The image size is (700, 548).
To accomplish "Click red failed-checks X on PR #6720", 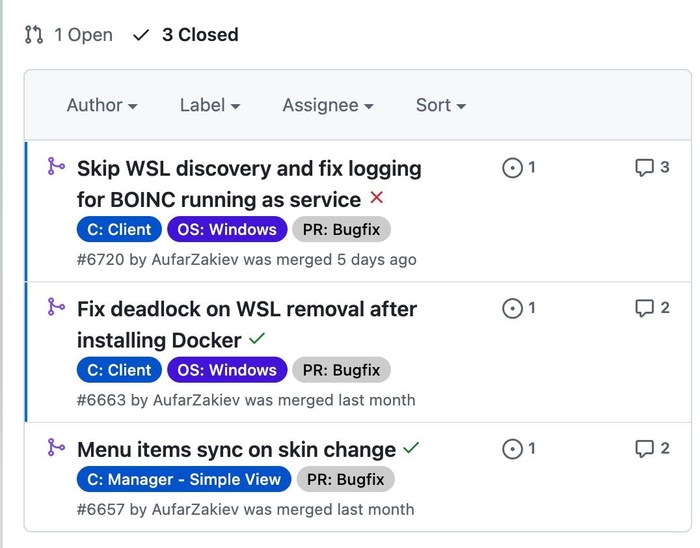I will (x=377, y=198).
